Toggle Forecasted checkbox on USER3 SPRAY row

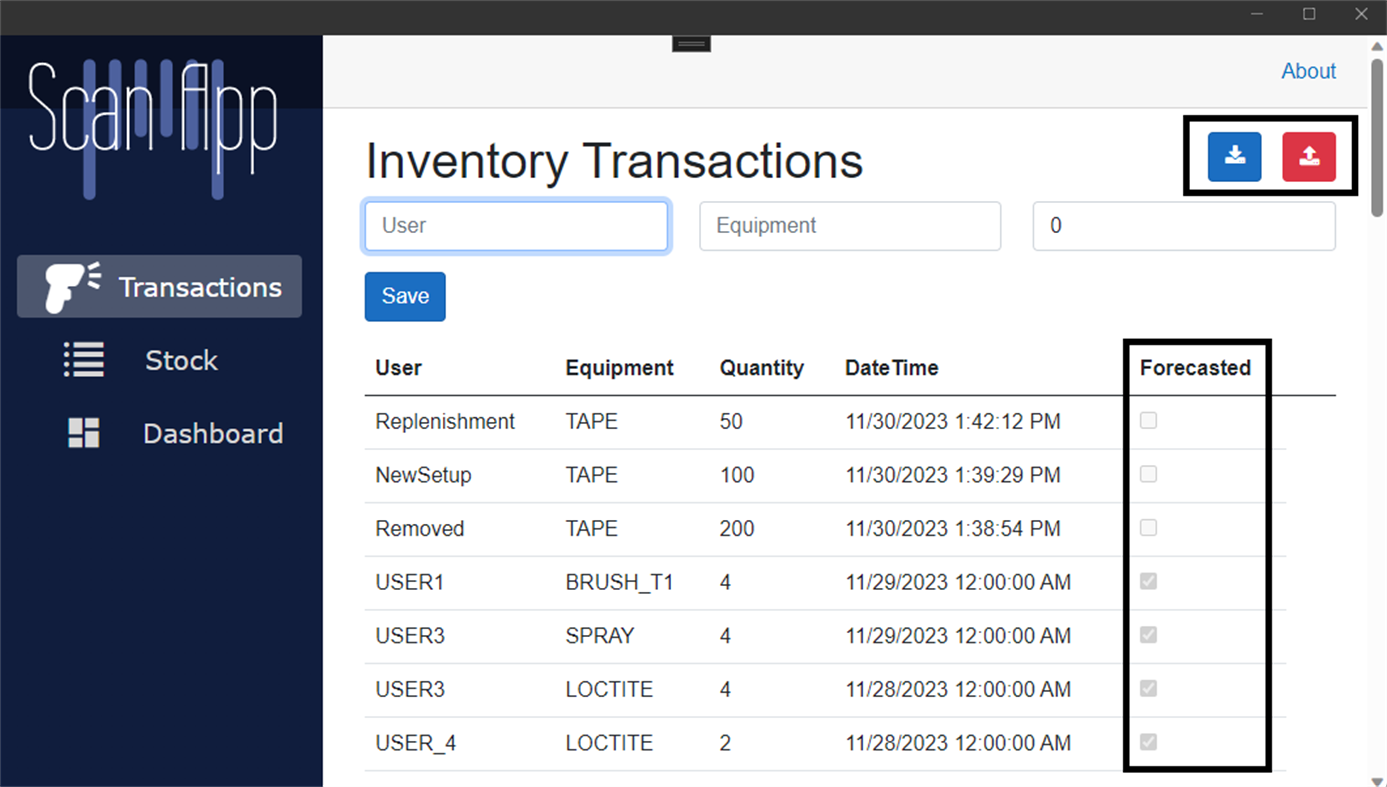[x=1148, y=635]
